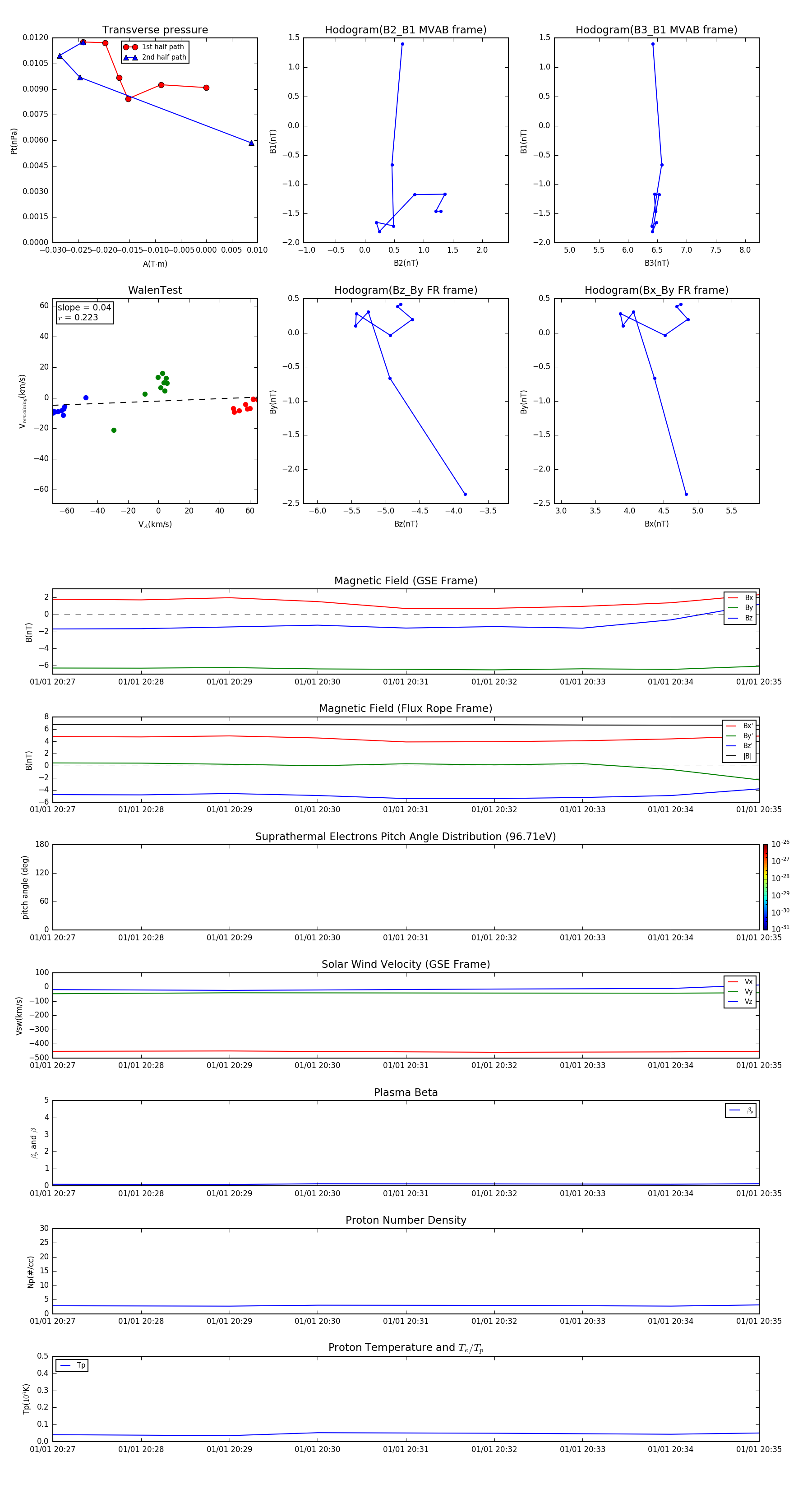This screenshot has height=1489, width=812.
Task: Click the 'r = 0.223' annotation
Action: click(78, 317)
